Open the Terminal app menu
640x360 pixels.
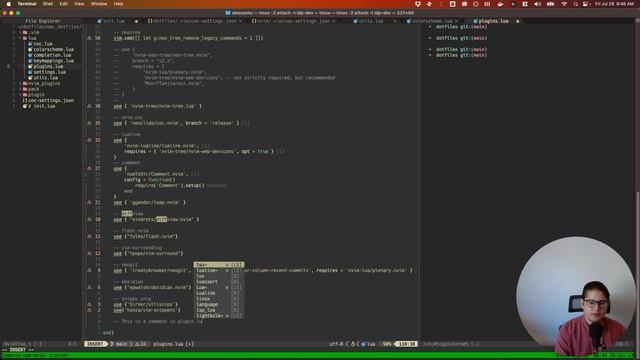tap(27, 4)
